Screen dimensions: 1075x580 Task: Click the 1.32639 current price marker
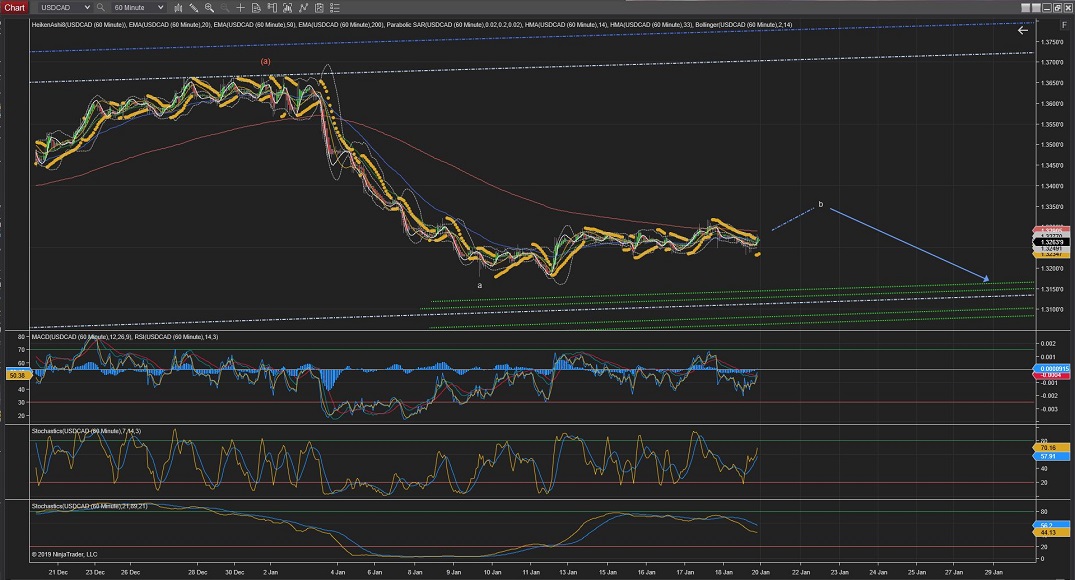point(1051,241)
